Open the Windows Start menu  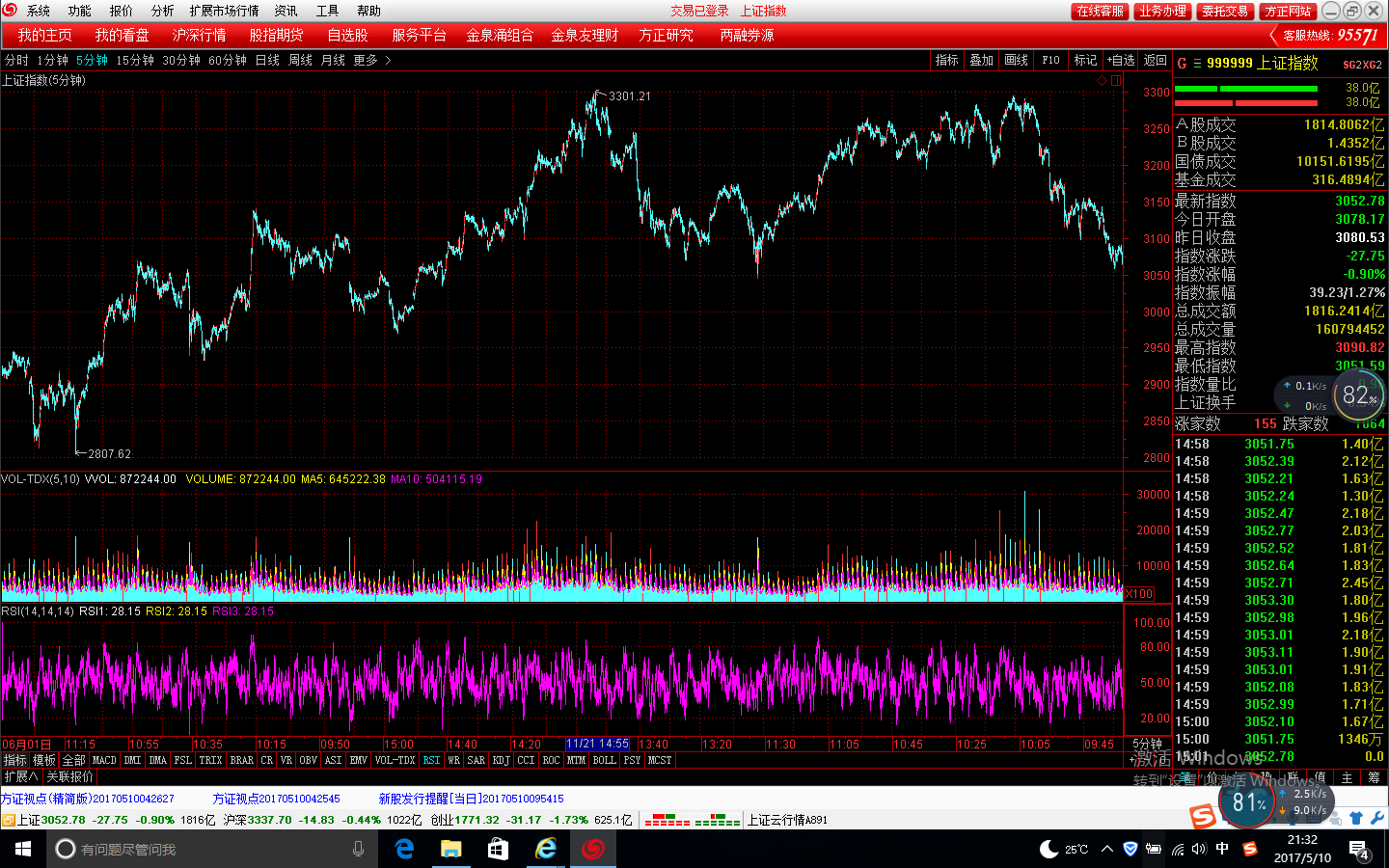(x=23, y=849)
